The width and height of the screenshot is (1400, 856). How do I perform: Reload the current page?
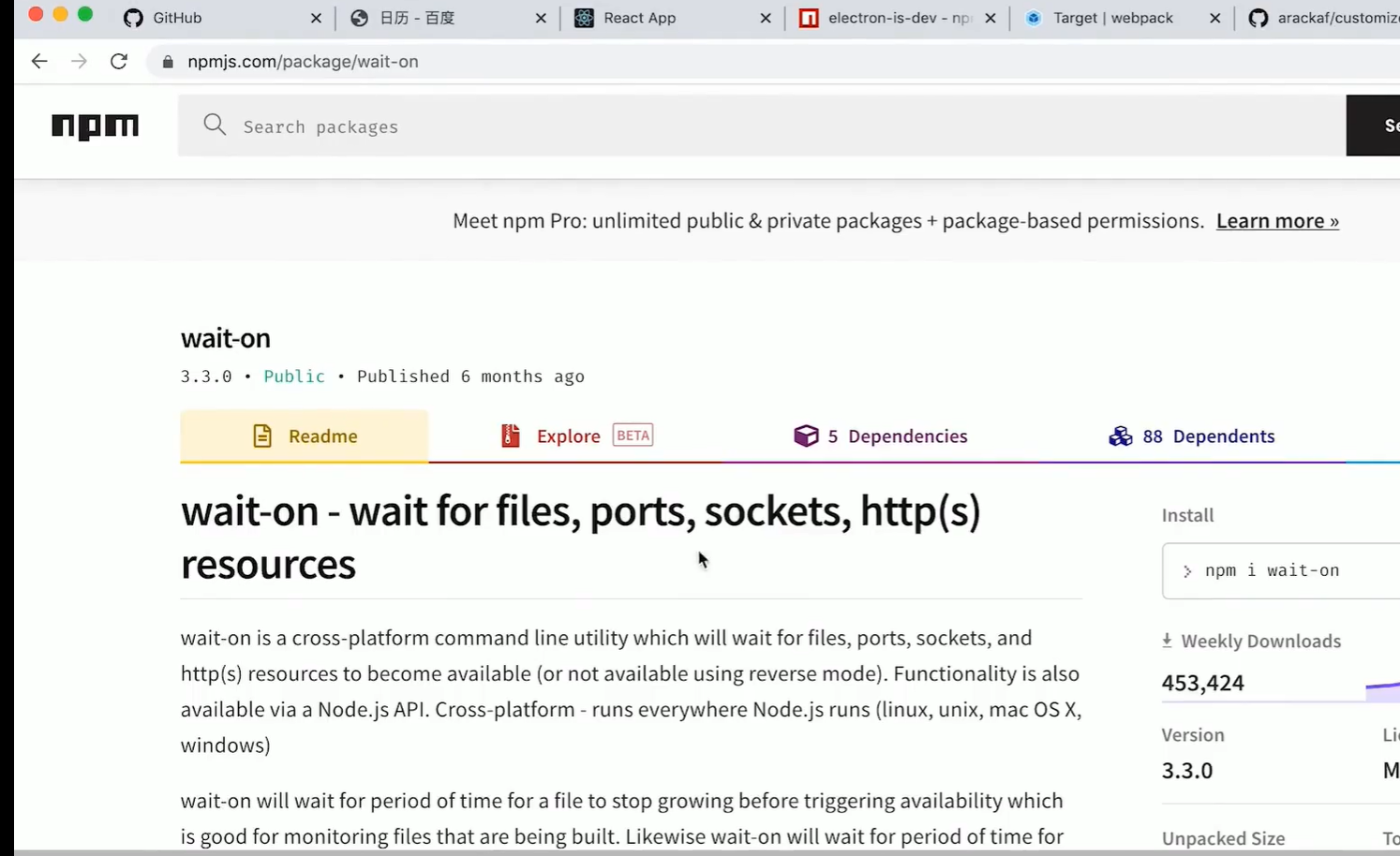tap(119, 62)
